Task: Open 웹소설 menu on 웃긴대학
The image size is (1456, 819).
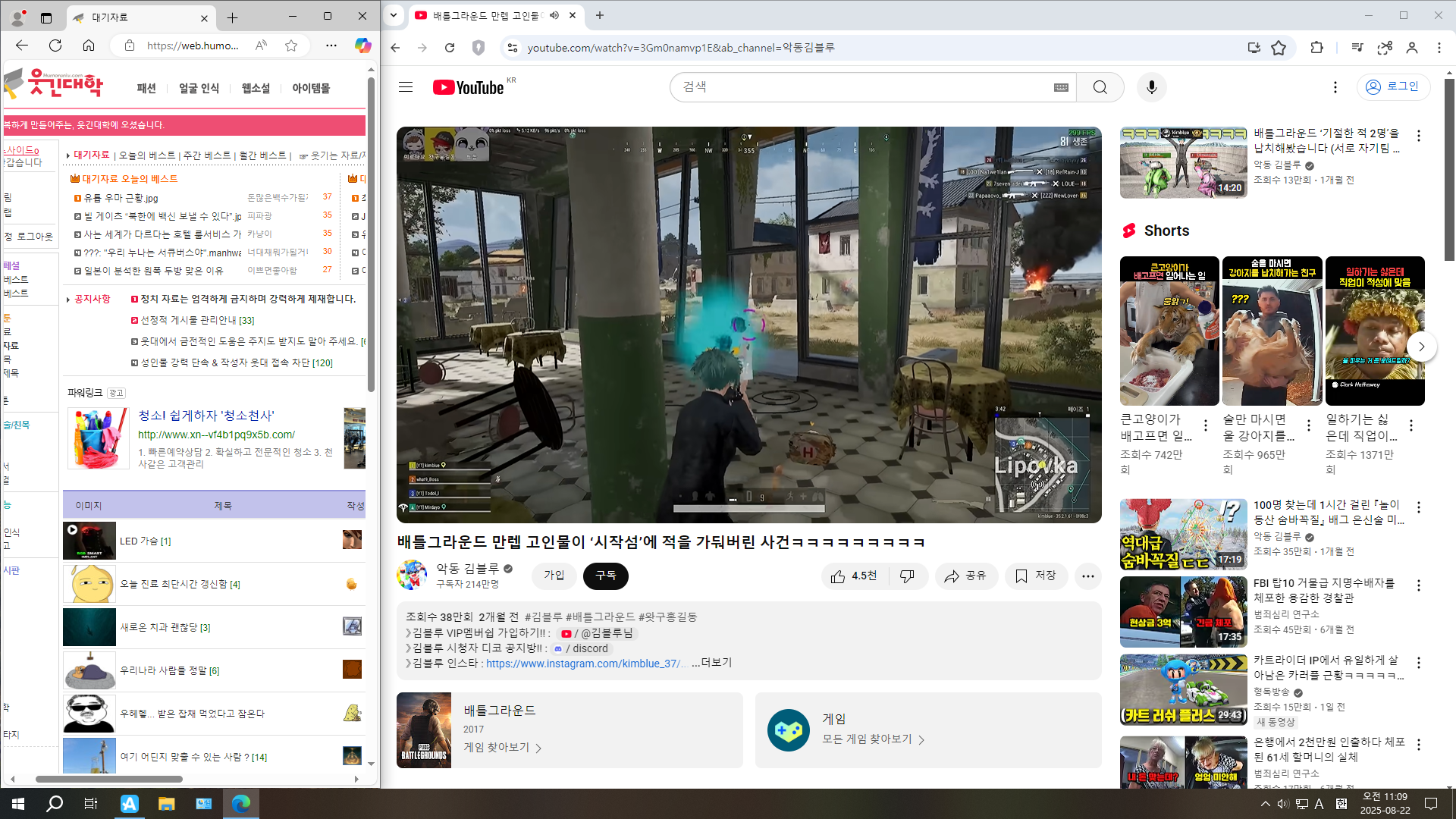Action: 256,89
